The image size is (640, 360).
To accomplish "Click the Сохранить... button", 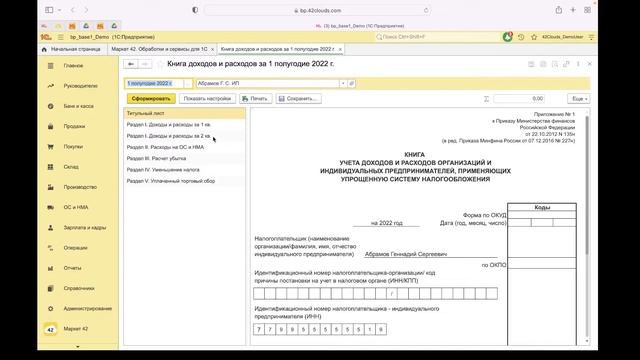I will [x=298, y=99].
